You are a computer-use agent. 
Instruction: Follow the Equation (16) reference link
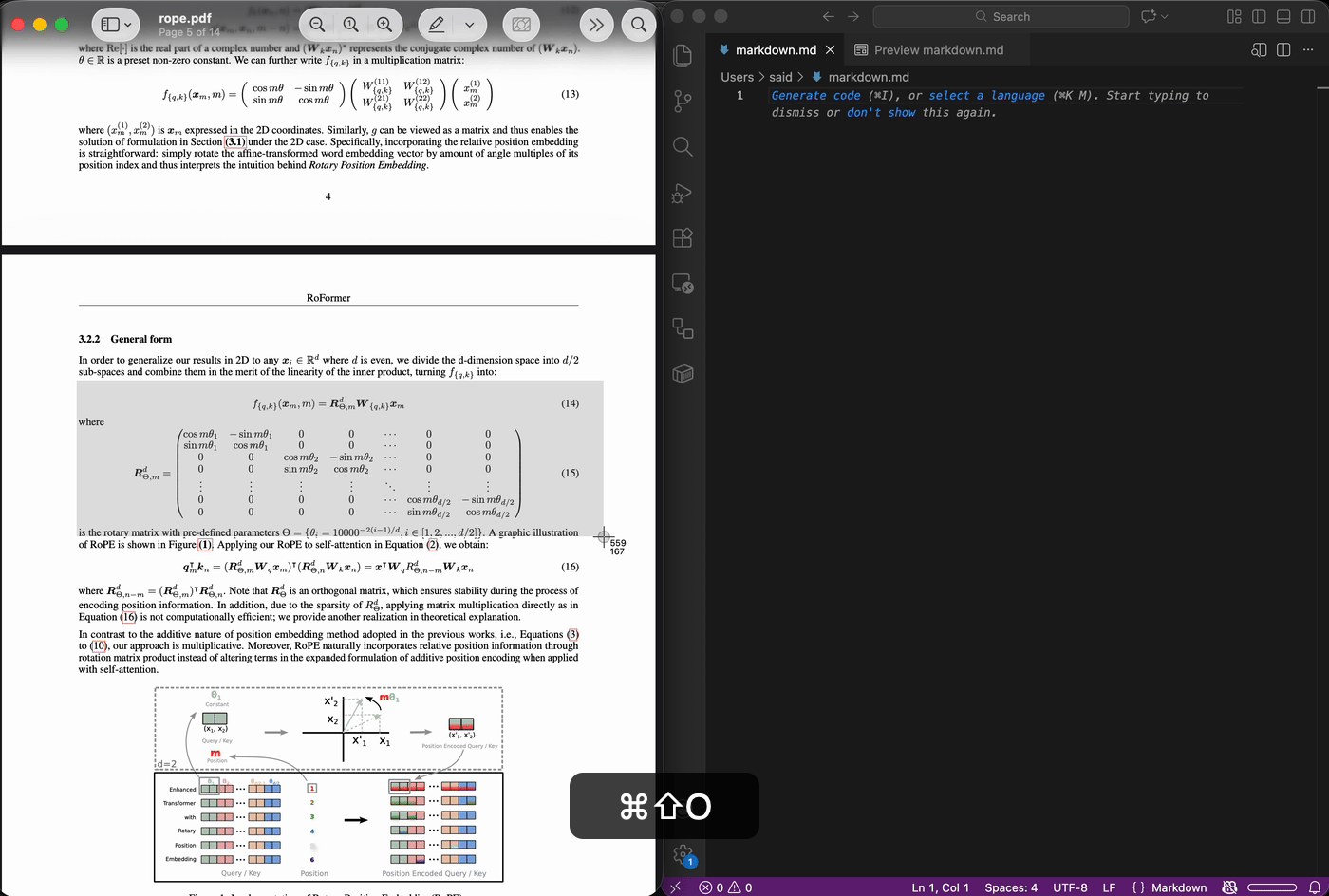128,616
